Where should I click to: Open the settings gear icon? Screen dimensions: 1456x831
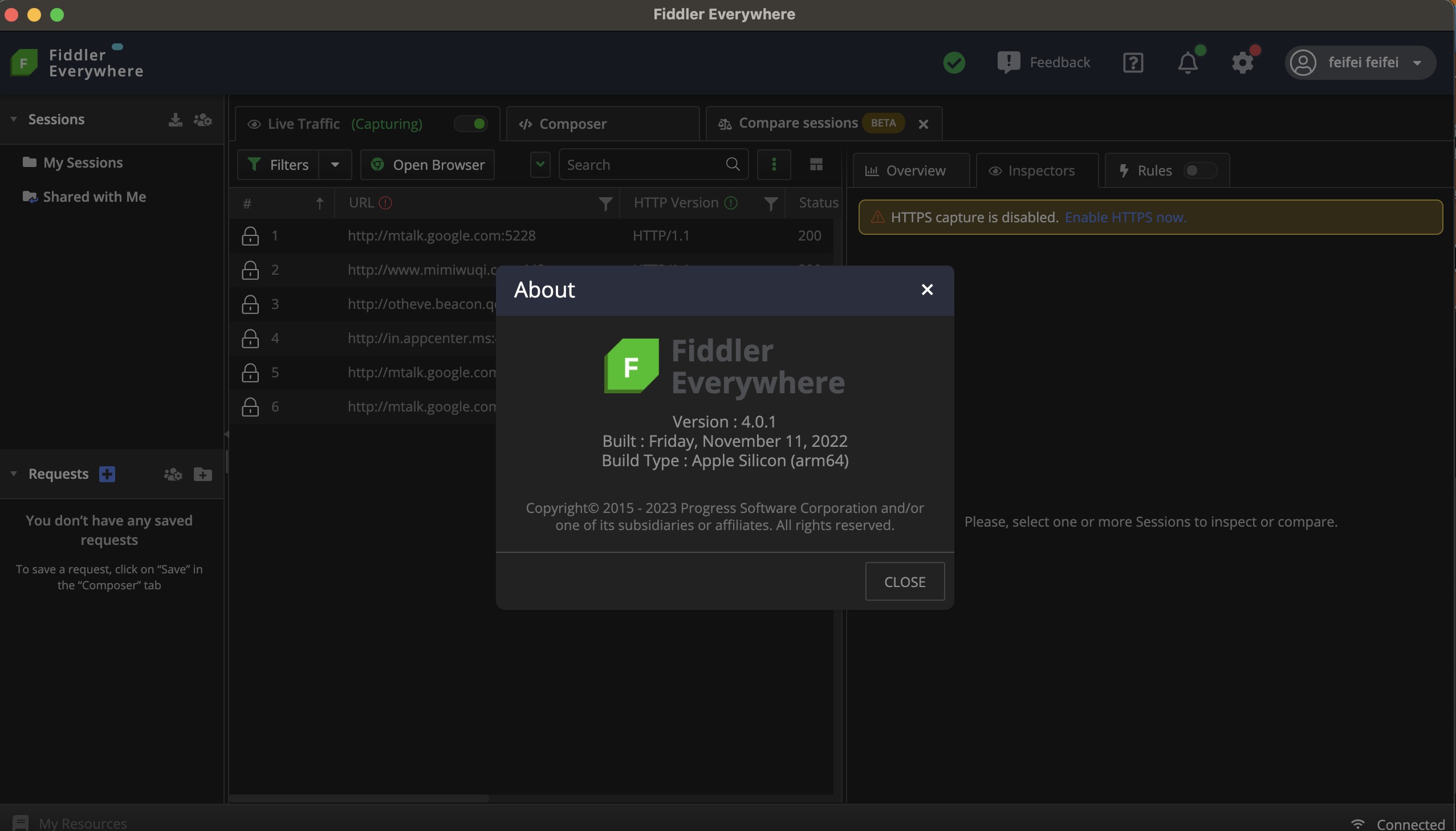tap(1243, 63)
